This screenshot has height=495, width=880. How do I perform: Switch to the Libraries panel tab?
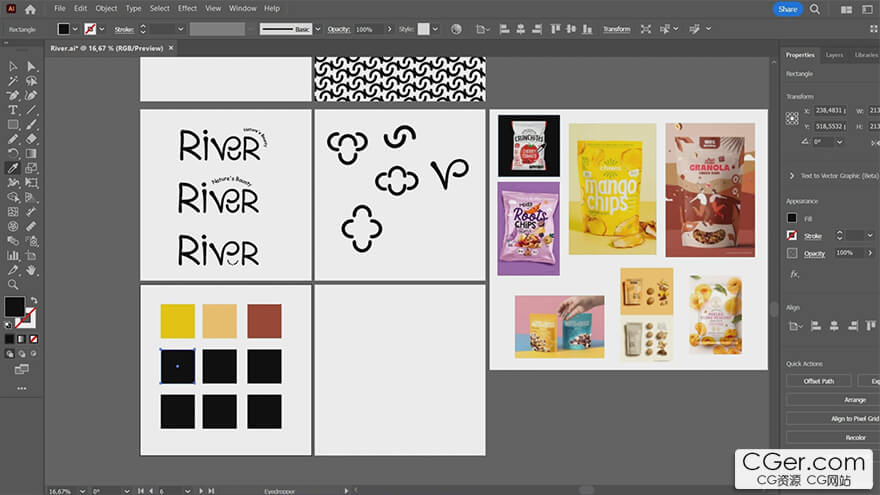coord(865,55)
